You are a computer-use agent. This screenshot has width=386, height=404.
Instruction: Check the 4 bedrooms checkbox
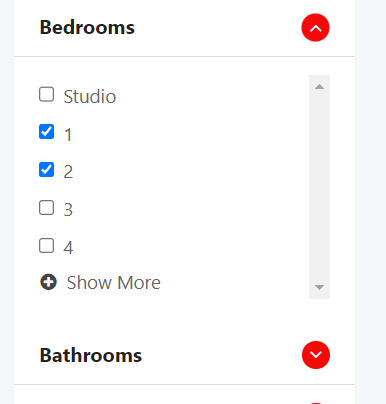click(x=46, y=245)
